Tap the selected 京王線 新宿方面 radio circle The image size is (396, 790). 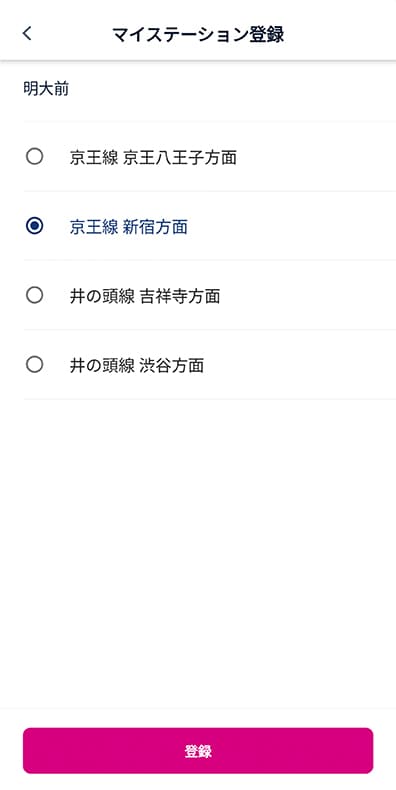pyautogui.click(x=34, y=226)
